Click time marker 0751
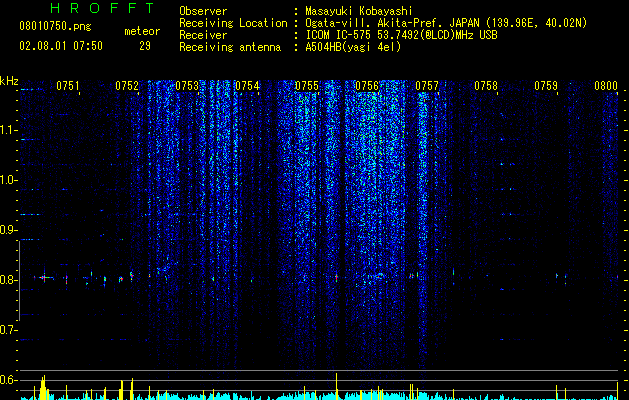Image resolution: width=629 pixels, height=400 pixels. 67,86
